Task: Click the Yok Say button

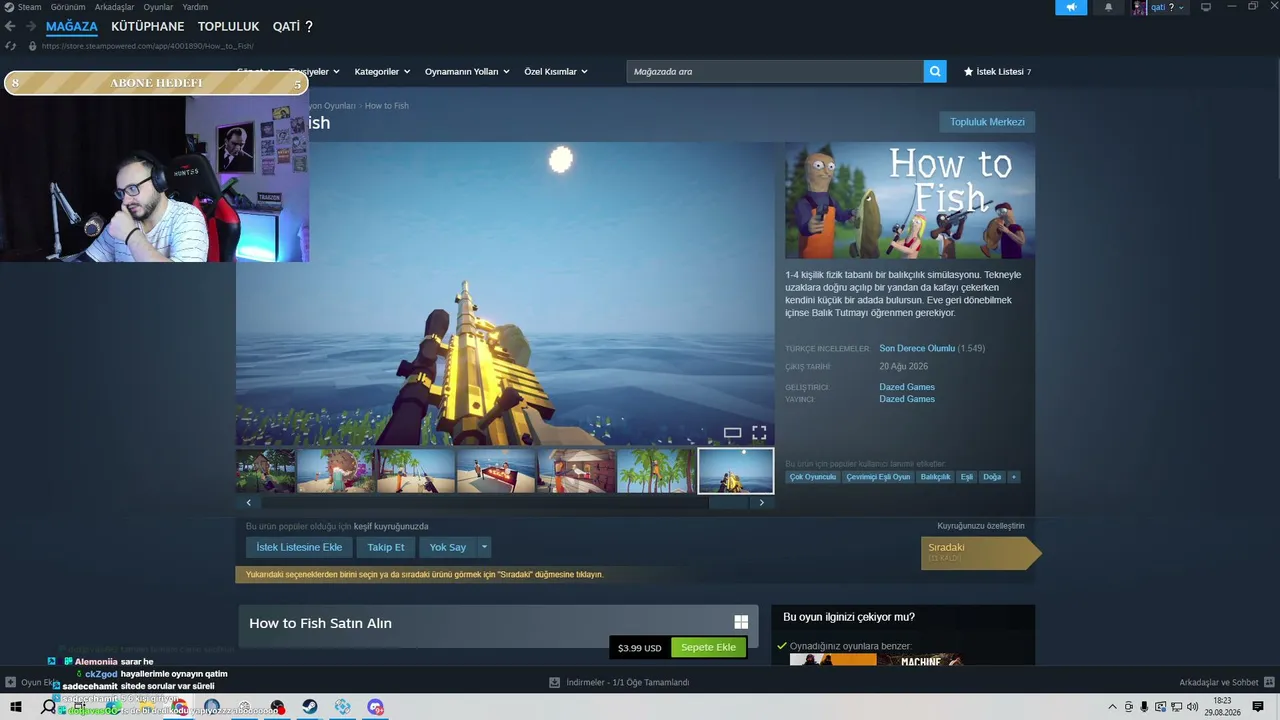Action: click(x=448, y=547)
